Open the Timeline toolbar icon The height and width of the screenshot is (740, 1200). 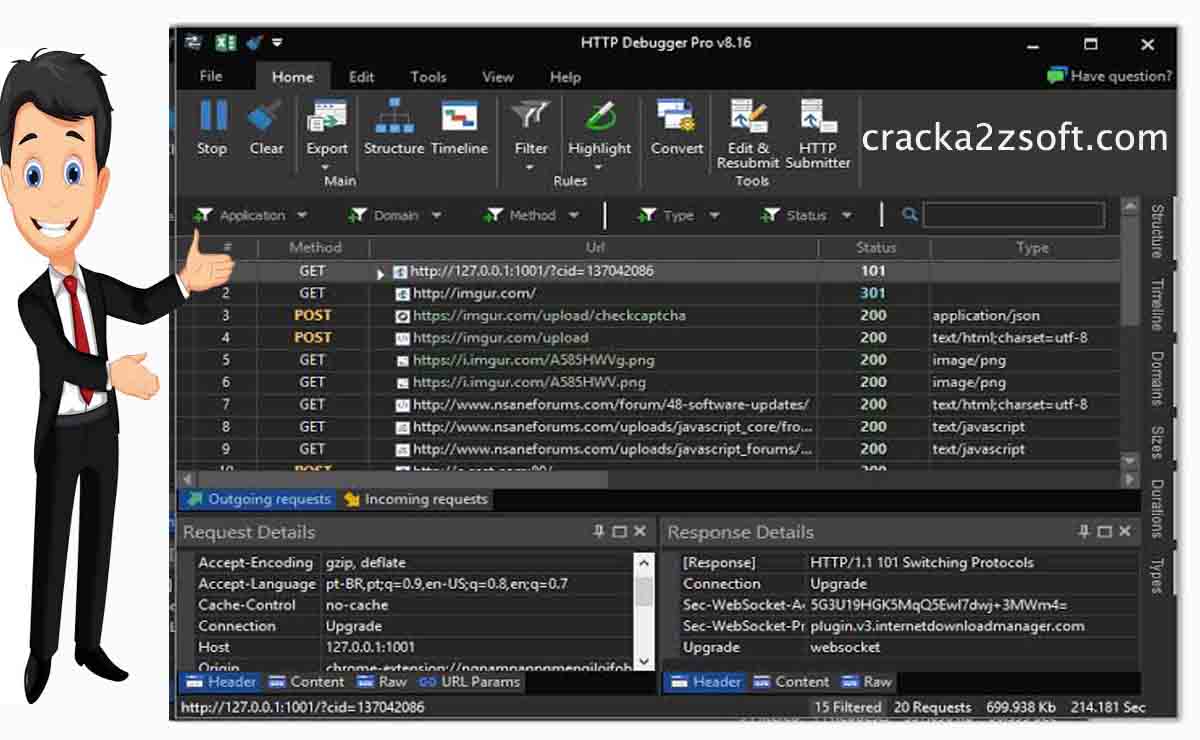pos(459,115)
